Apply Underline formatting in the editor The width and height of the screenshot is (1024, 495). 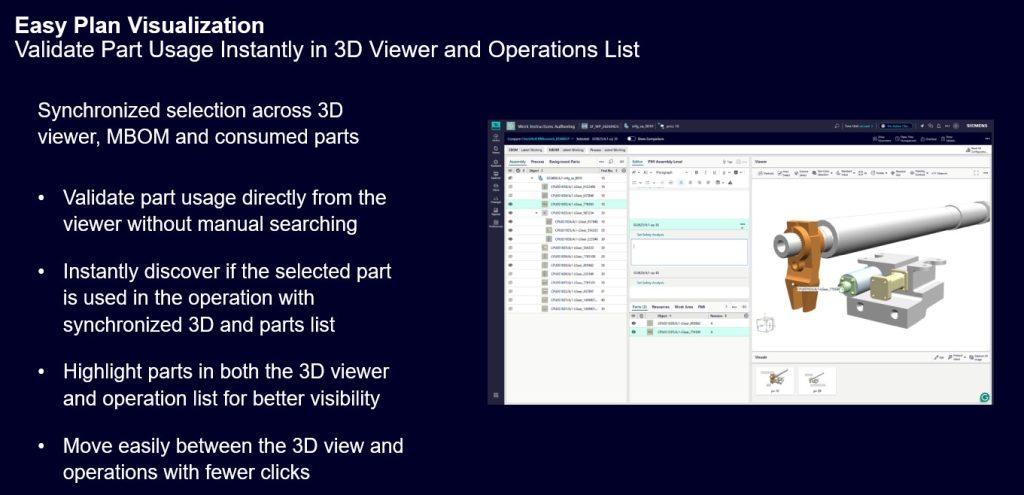(x=714, y=172)
